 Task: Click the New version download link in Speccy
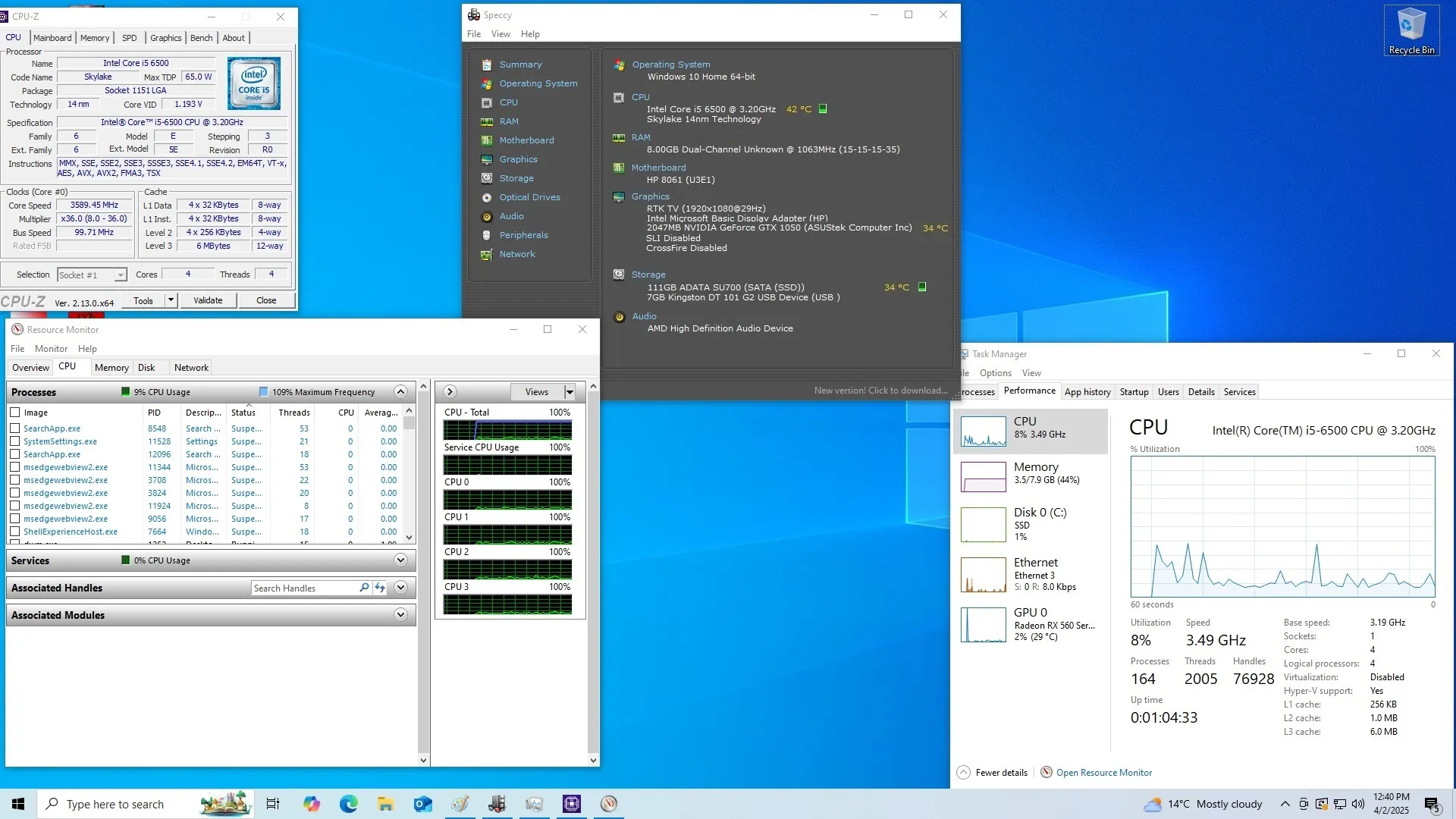pyautogui.click(x=881, y=391)
